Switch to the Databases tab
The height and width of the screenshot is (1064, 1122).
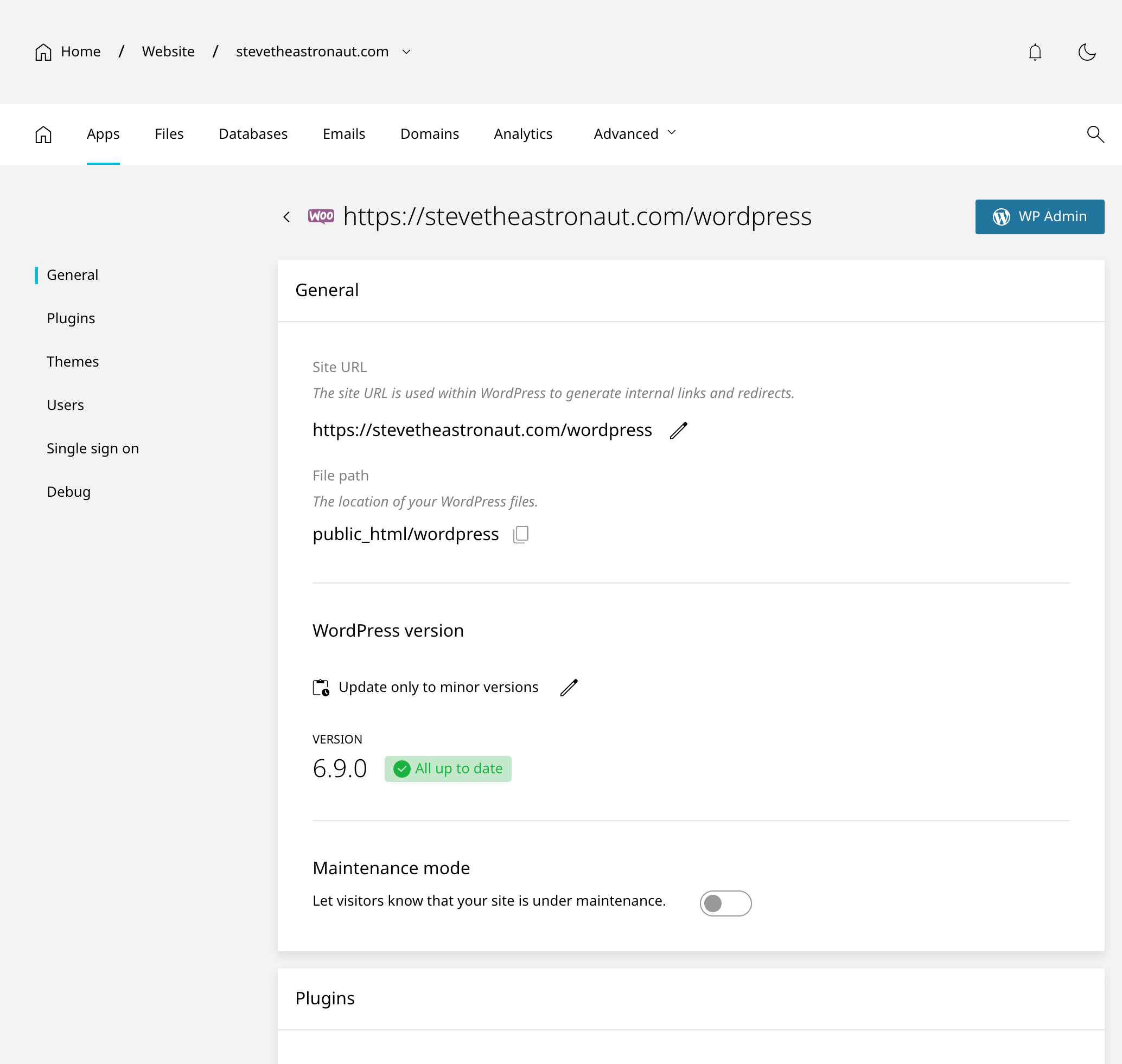coord(253,134)
